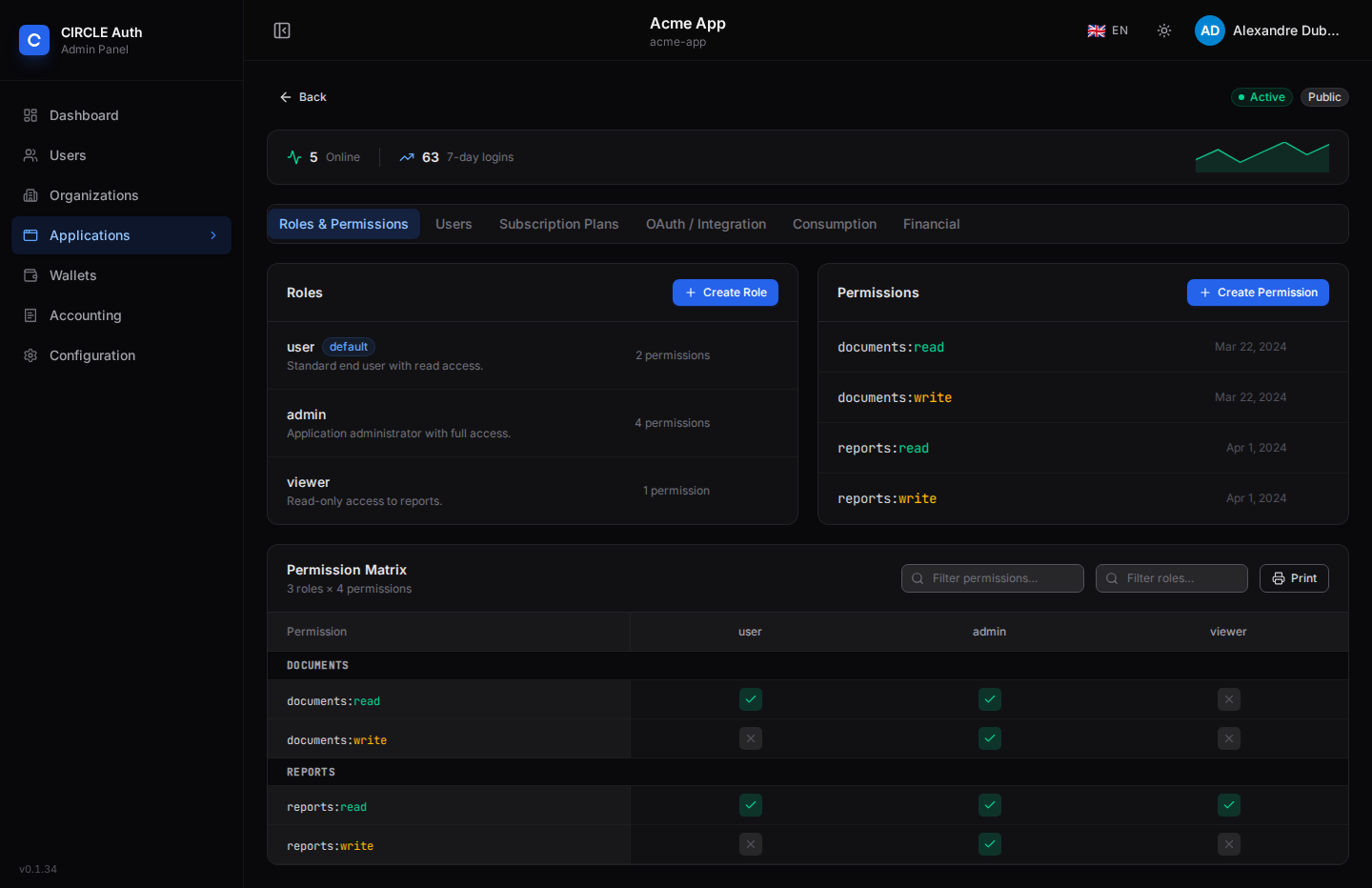Viewport: 1372px width, 888px height.
Task: Collapse the sidebar with the panel icon
Action: [282, 30]
